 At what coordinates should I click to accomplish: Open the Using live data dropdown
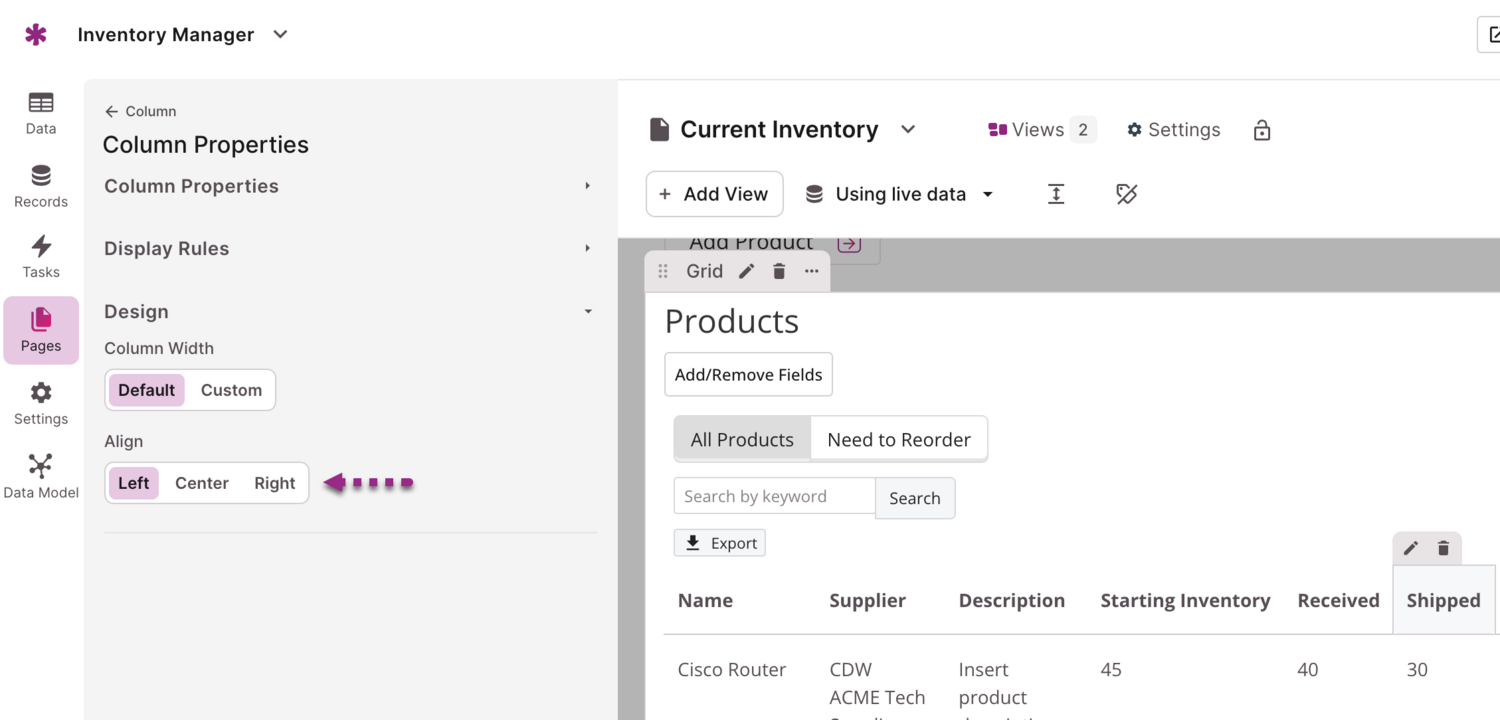[900, 194]
